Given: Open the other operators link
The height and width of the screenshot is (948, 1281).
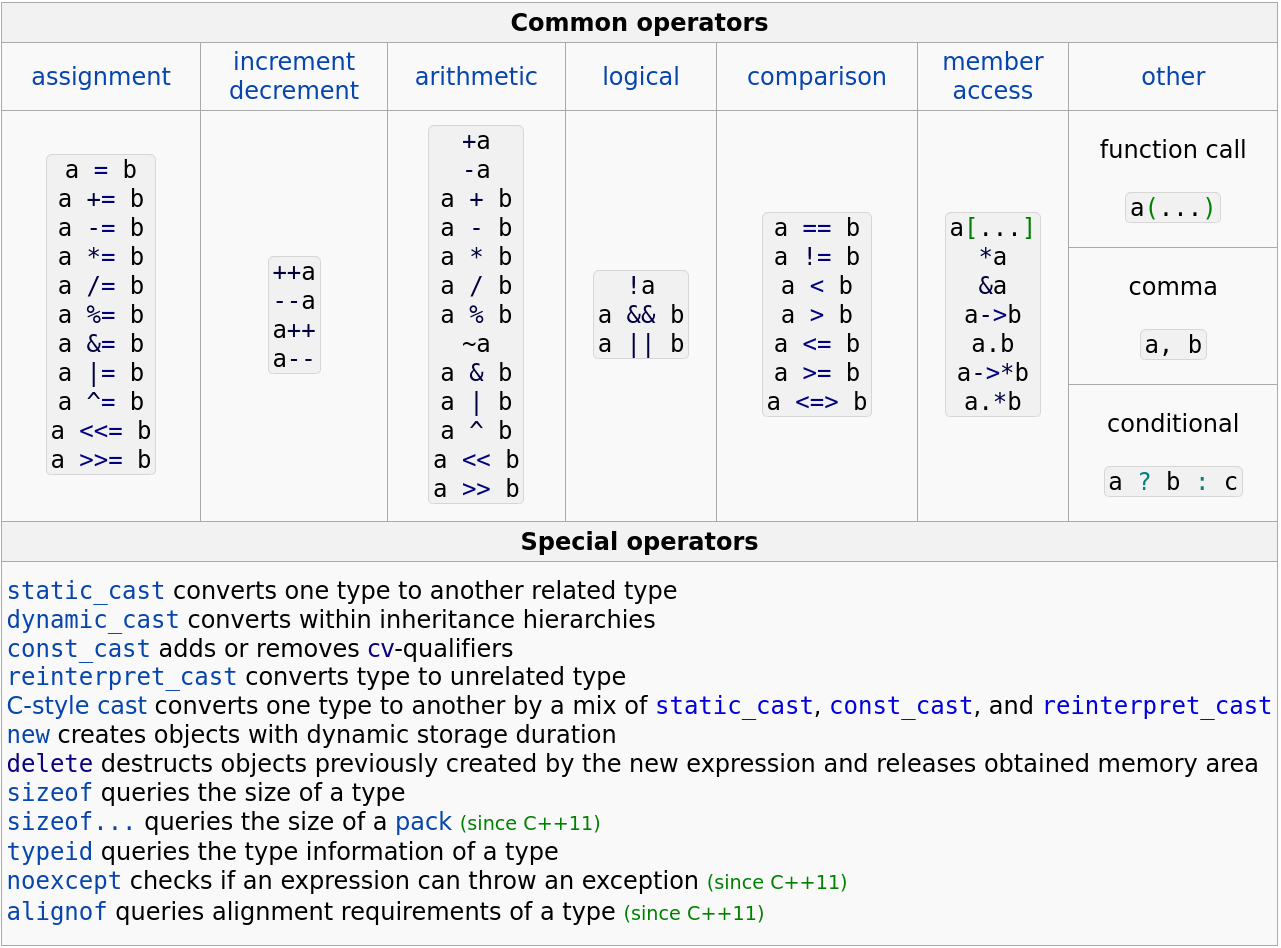Looking at the screenshot, I should (x=1172, y=76).
